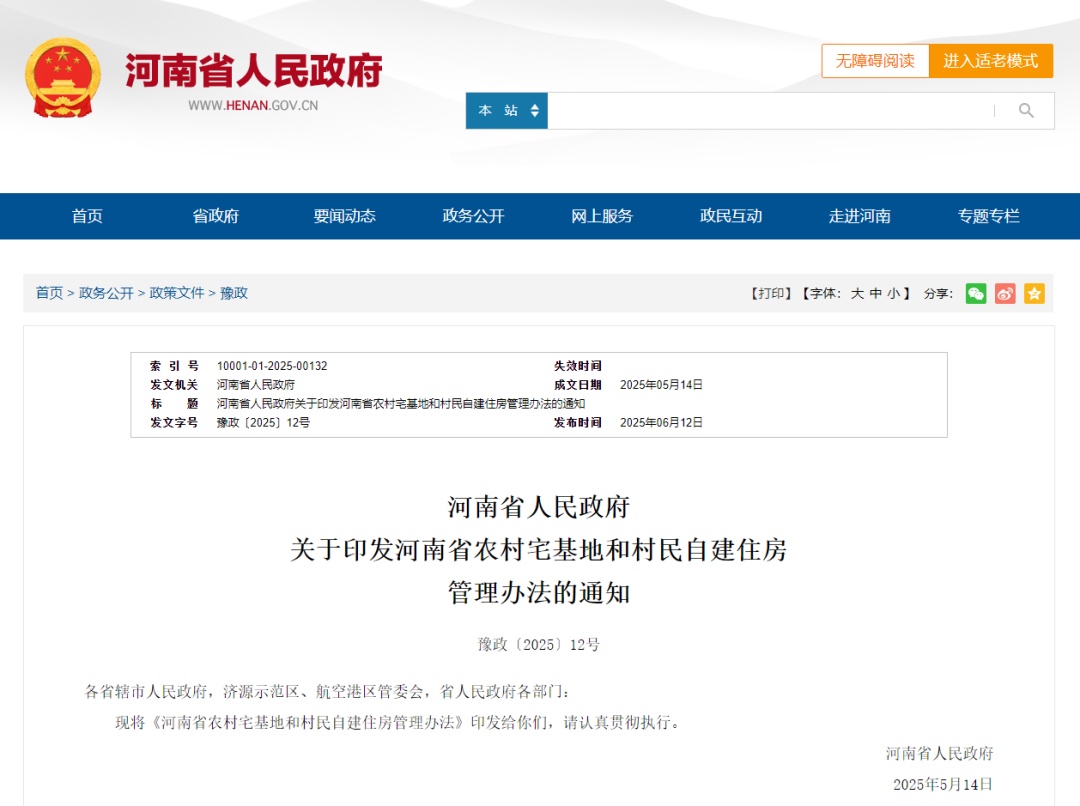Open the 走进河南 menu

tap(860, 216)
